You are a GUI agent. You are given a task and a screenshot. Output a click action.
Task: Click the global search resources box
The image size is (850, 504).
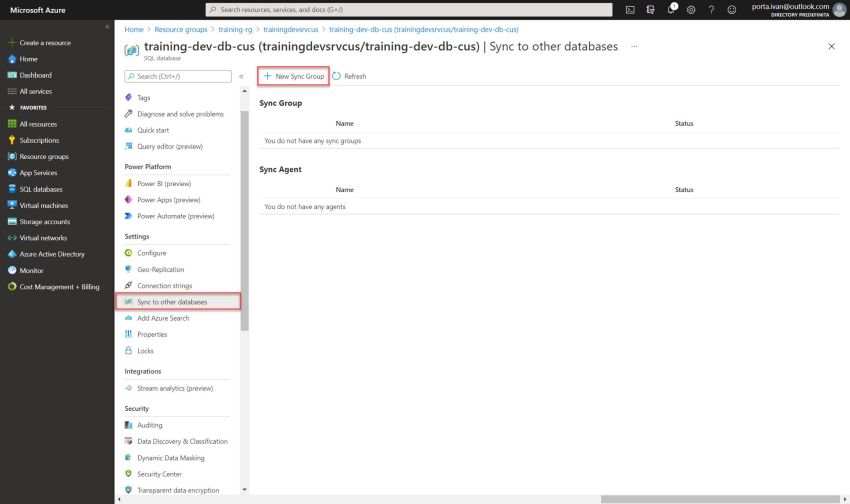(x=409, y=10)
